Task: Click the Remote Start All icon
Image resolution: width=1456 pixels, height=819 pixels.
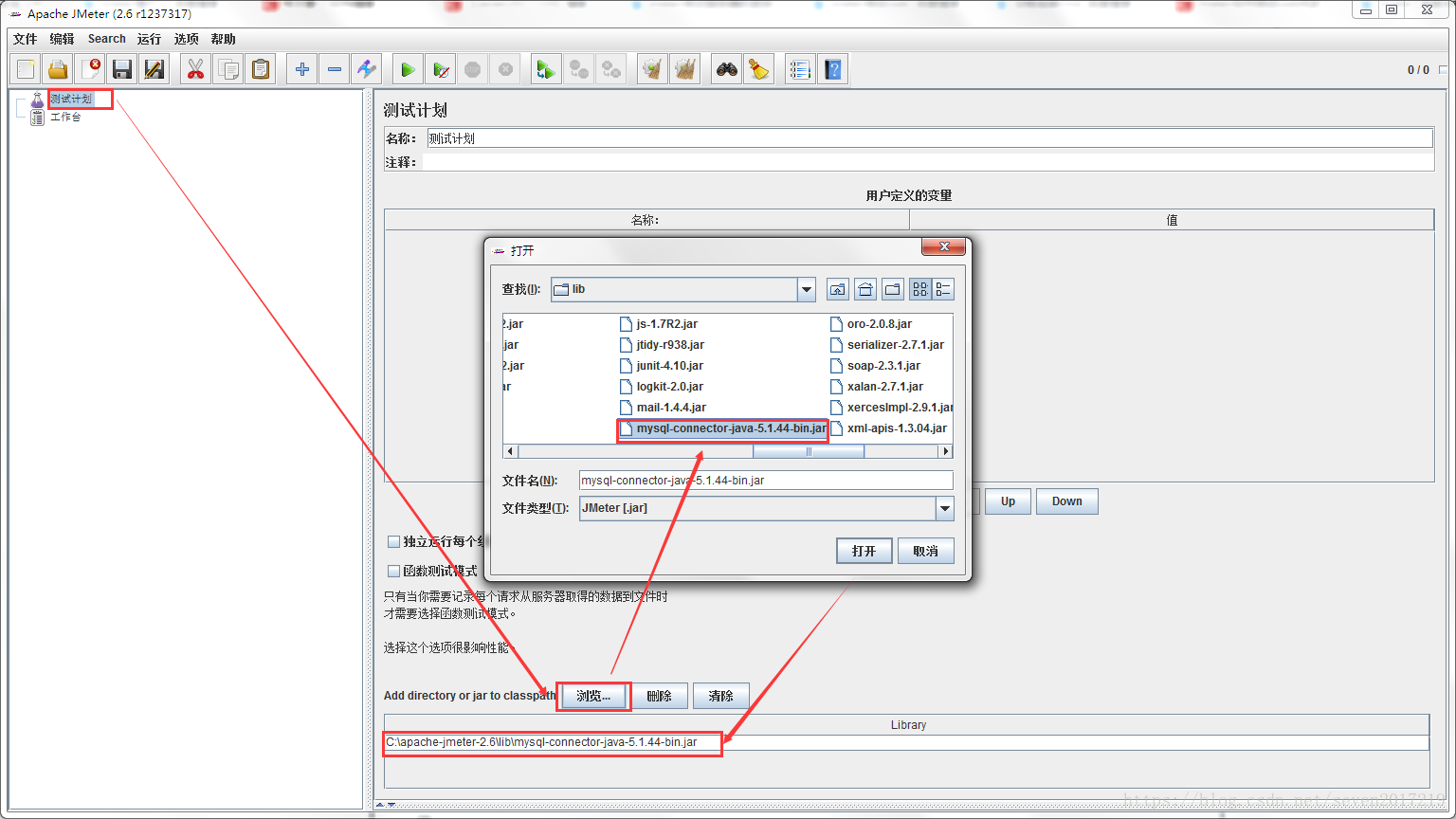Action: tap(546, 69)
